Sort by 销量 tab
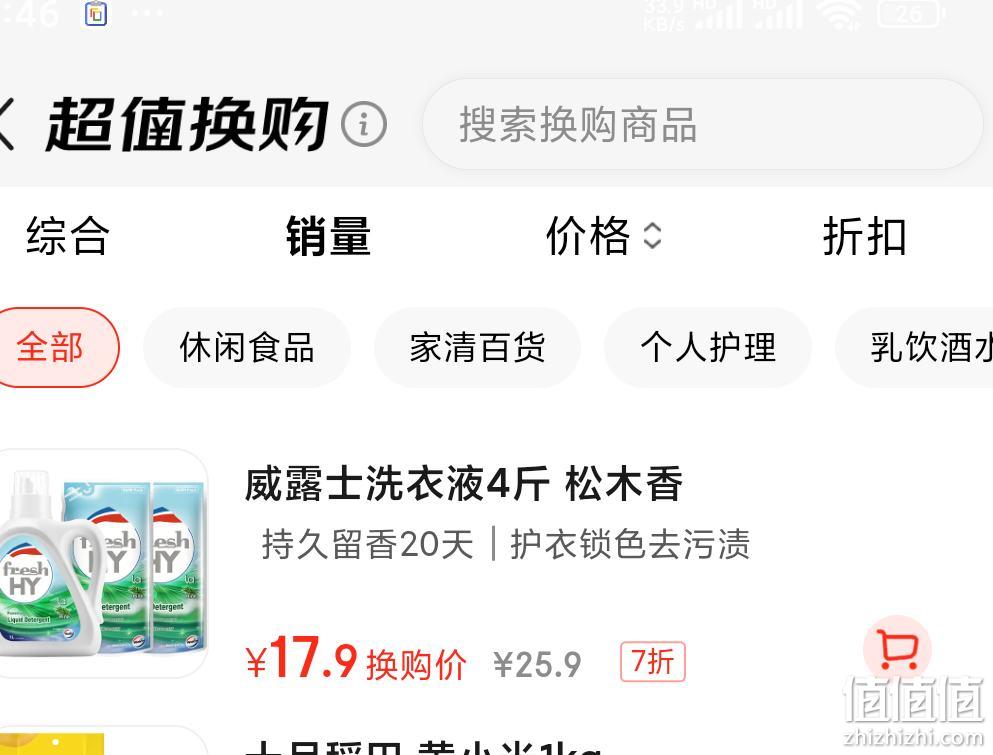 [x=328, y=236]
